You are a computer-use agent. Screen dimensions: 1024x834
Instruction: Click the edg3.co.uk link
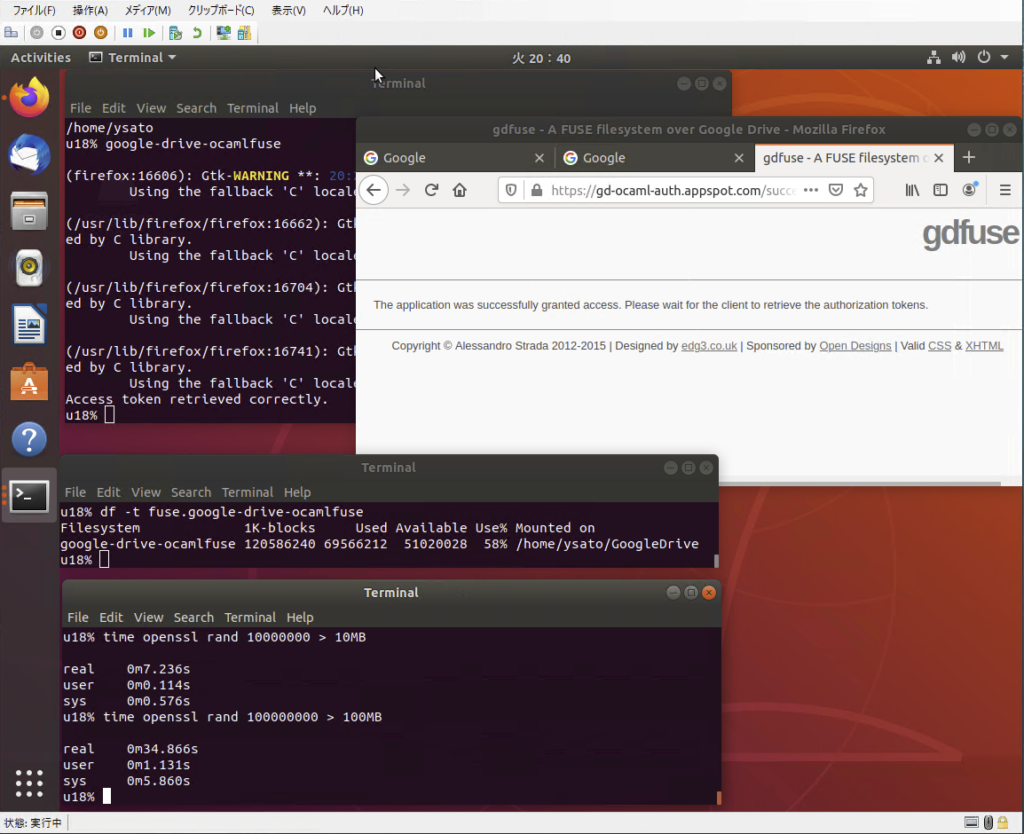710,346
